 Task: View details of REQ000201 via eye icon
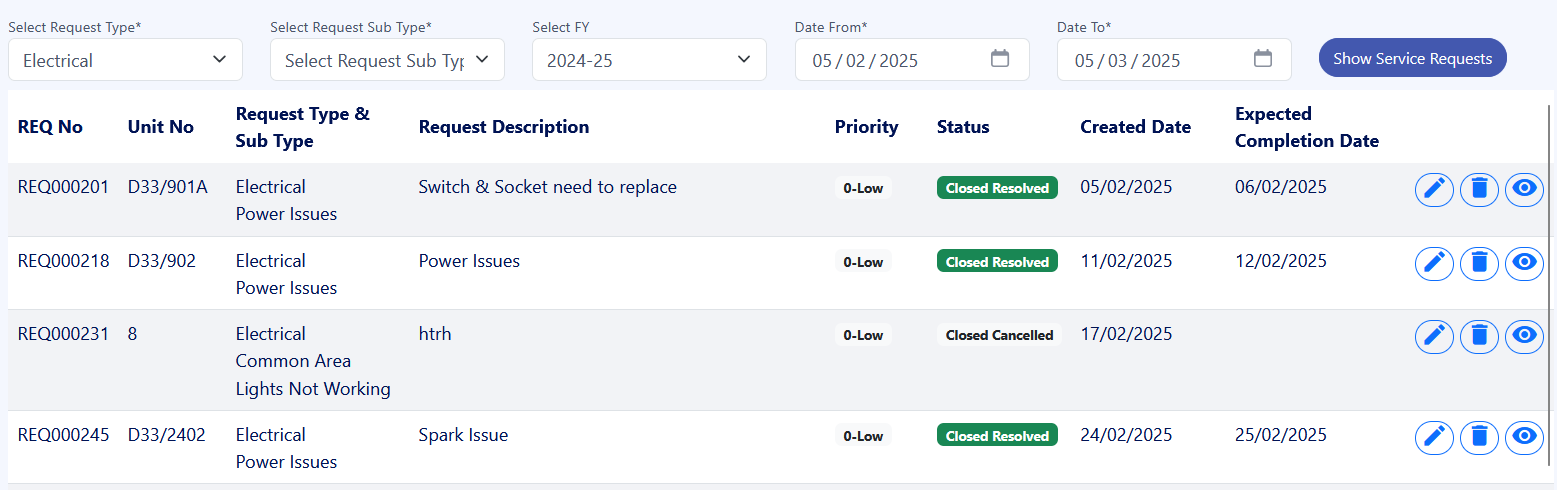(1524, 189)
